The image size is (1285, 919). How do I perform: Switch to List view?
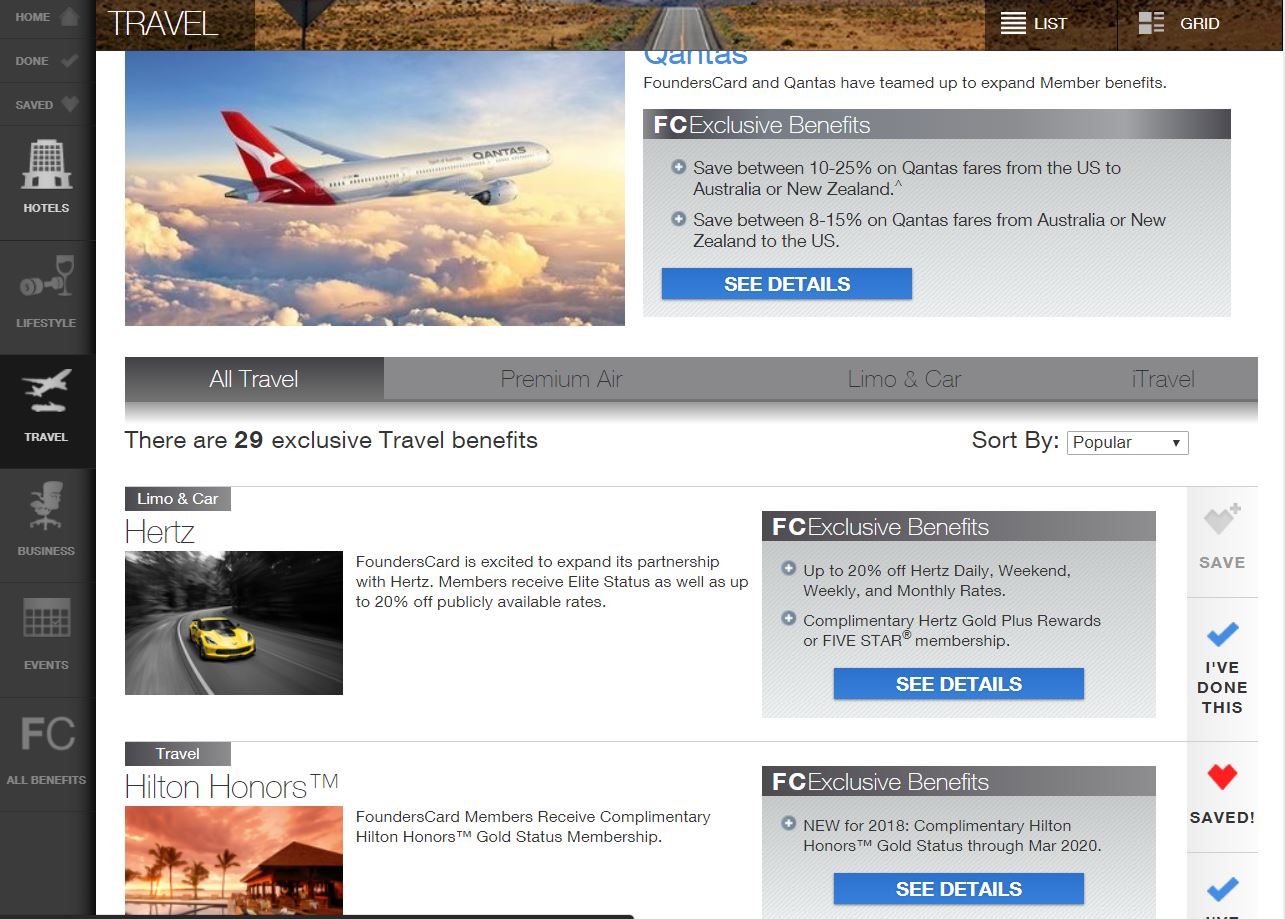[x=1035, y=24]
